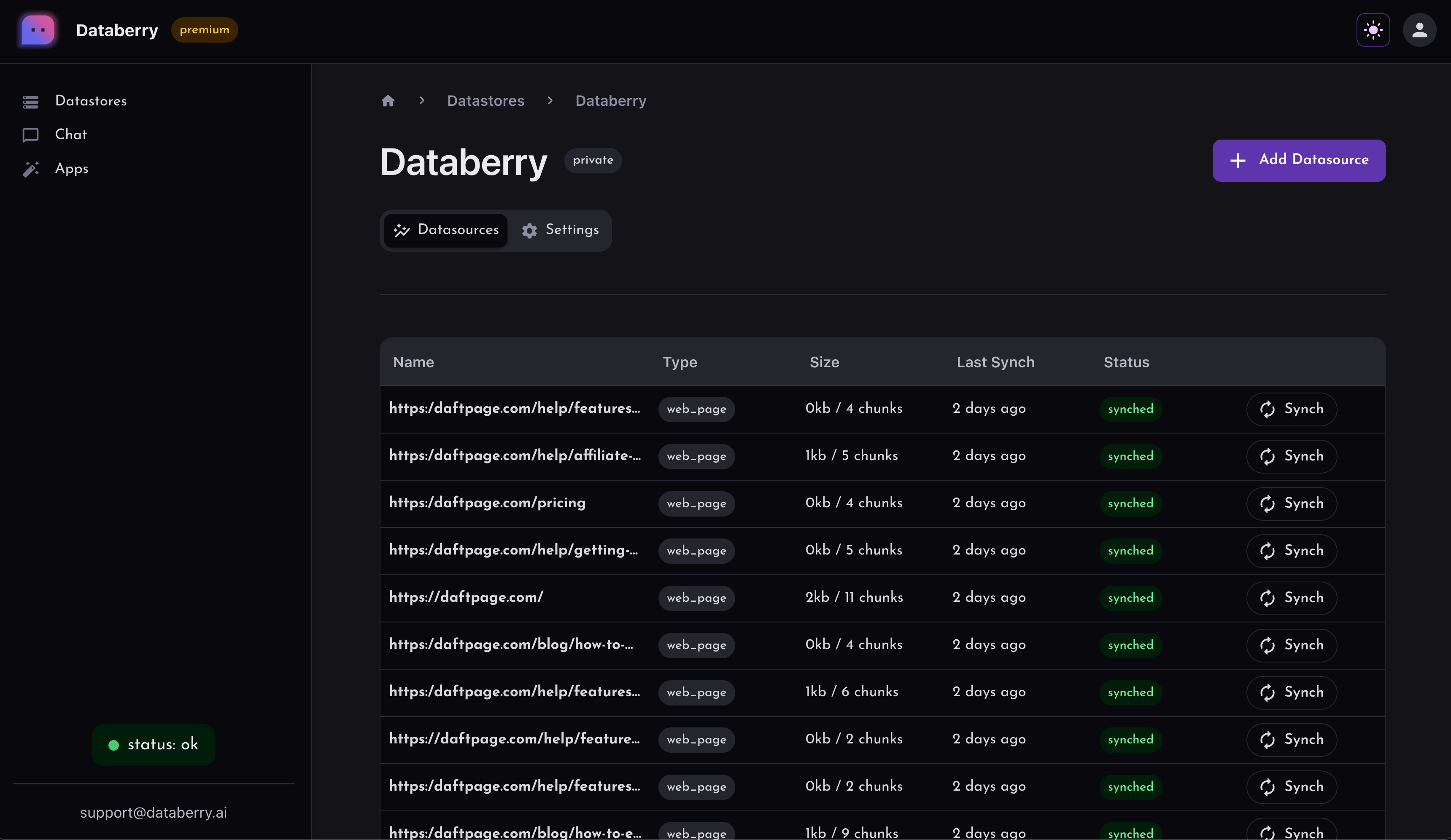Synch the https://daftpage.com/ datasource

(x=1291, y=598)
